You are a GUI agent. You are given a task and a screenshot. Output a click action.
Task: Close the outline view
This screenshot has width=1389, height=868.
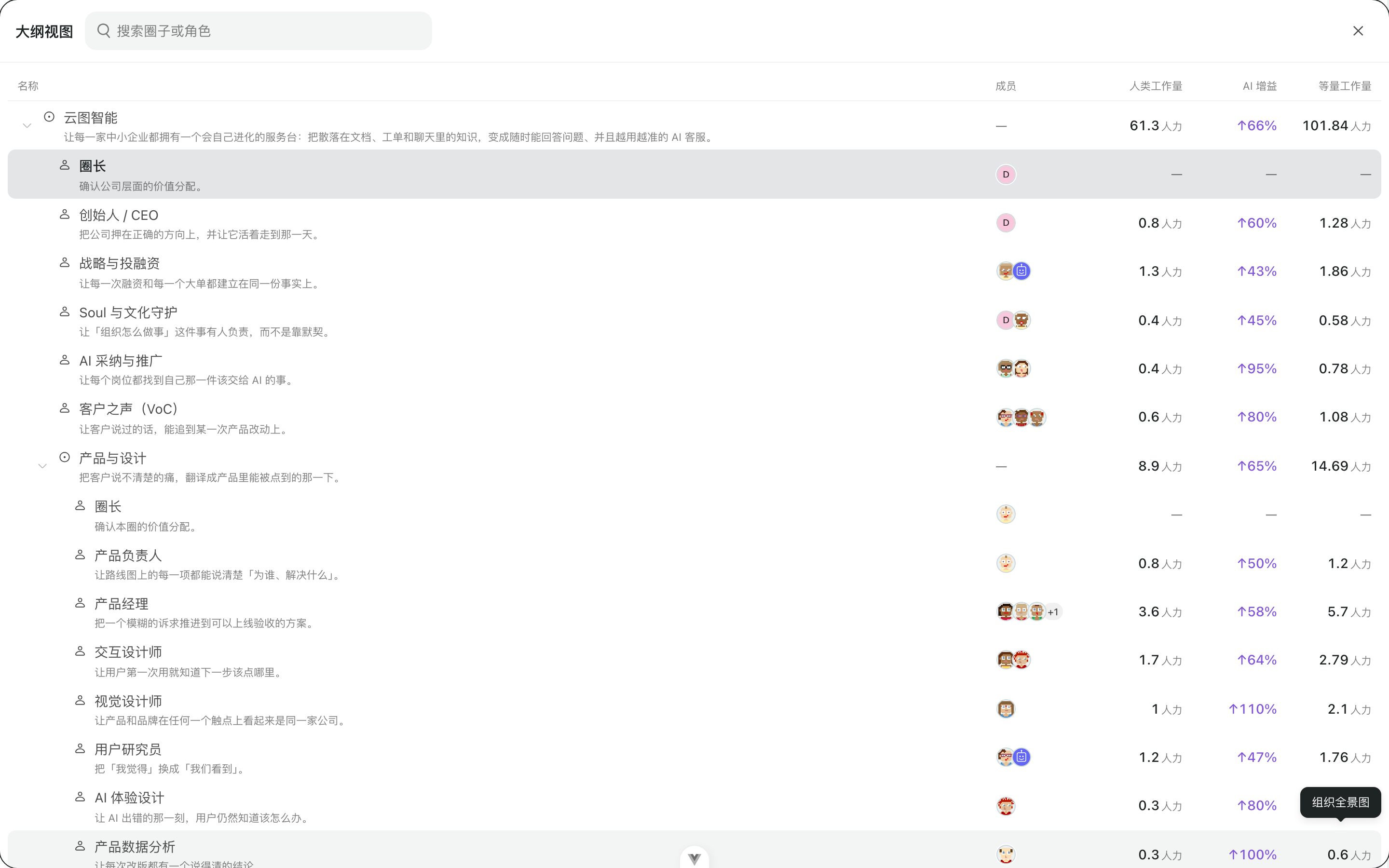1358,31
